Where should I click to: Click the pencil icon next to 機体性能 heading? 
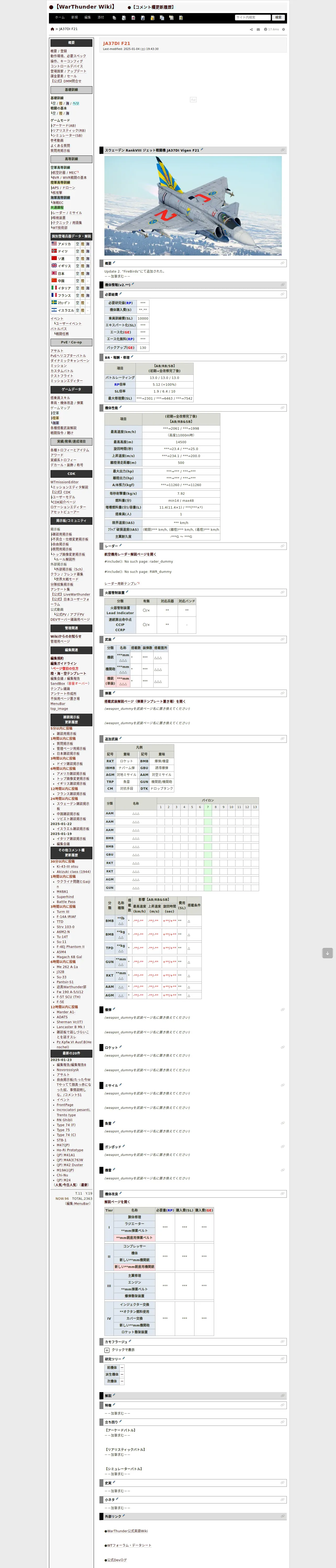[x=121, y=407]
